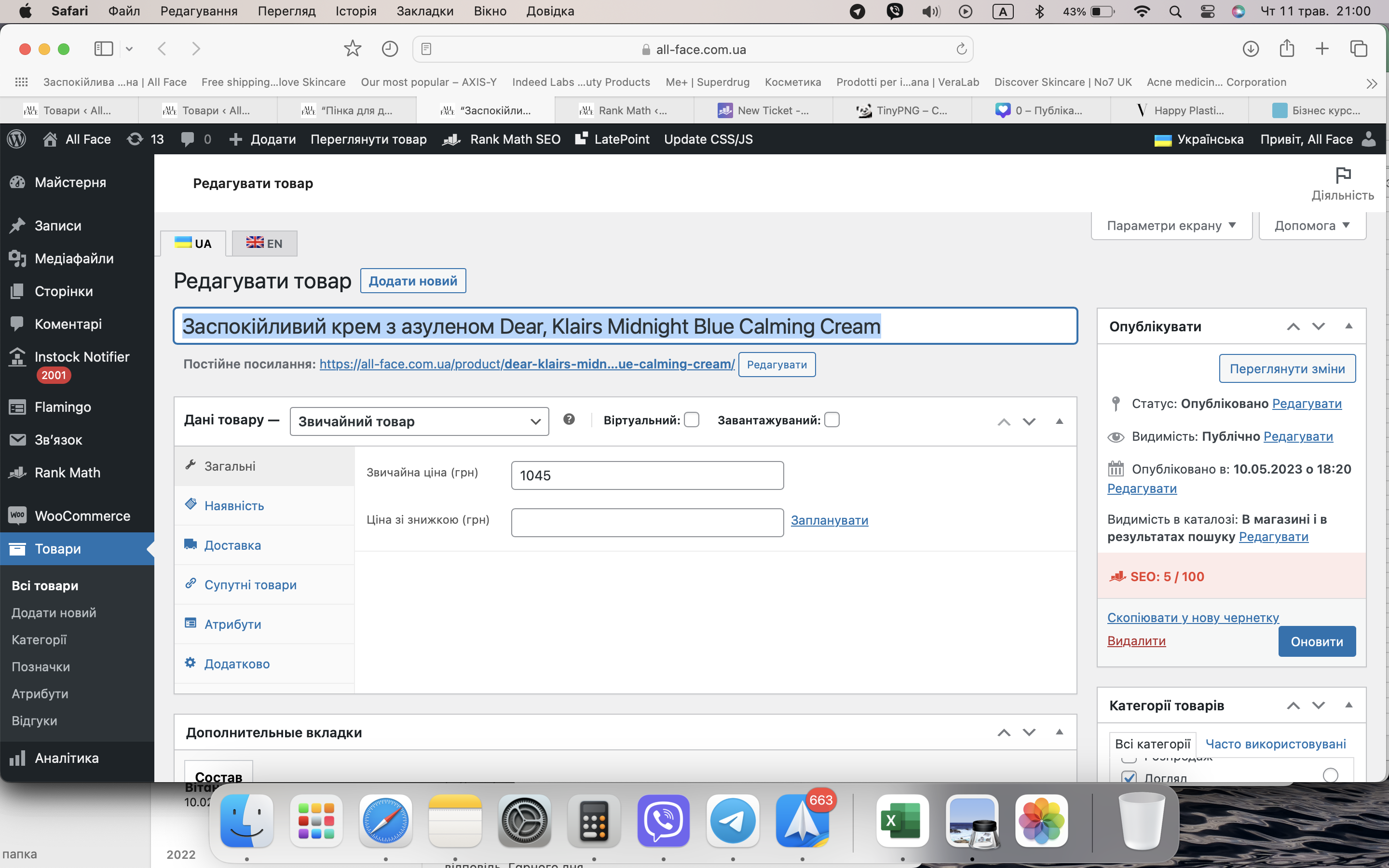Click the Ціна зі знижкою input field
The height and width of the screenshot is (868, 1389).
coord(647,522)
